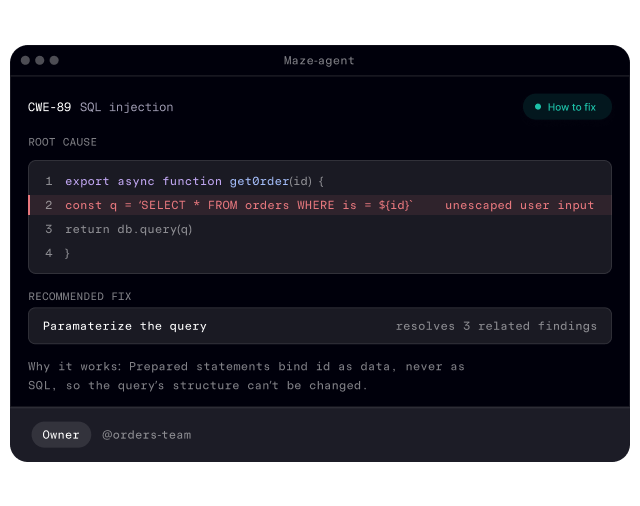The image size is (640, 506).
Task: Click the first window control dot
Action: (x=25, y=60)
